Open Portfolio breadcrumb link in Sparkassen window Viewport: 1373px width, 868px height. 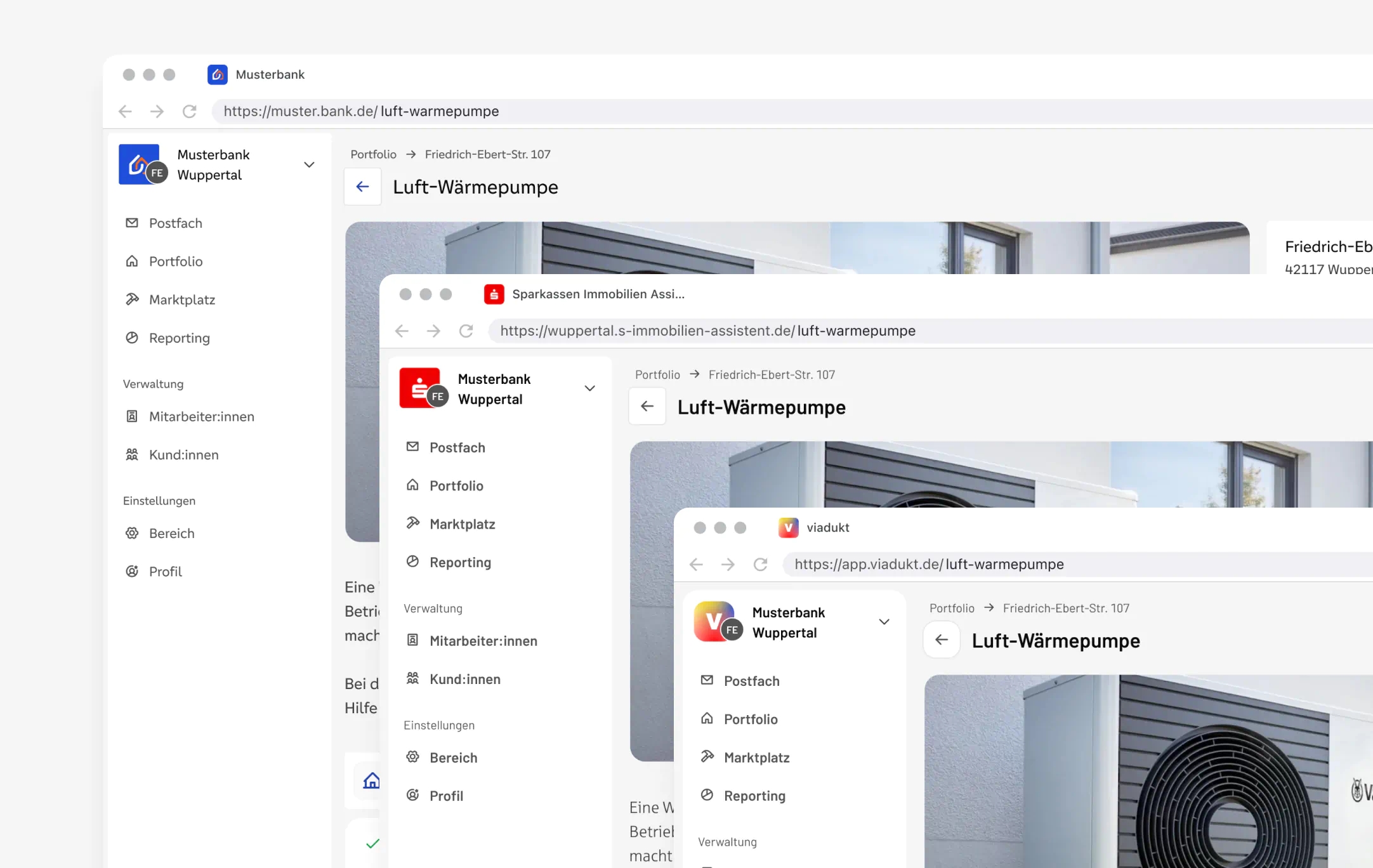(x=657, y=374)
